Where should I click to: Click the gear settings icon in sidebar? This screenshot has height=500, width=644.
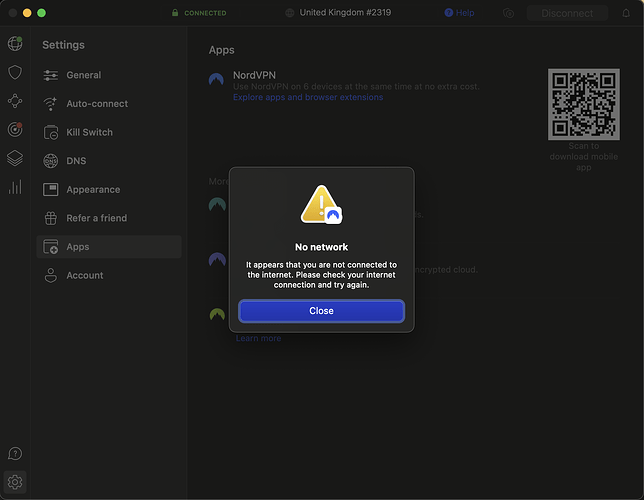[x=15, y=482]
